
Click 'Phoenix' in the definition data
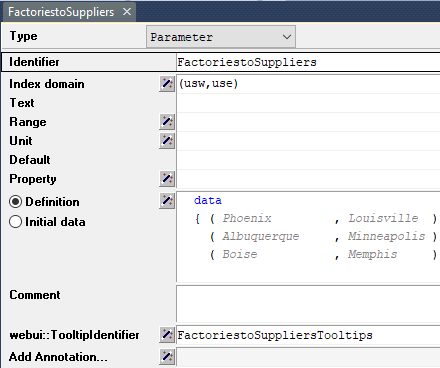tap(247, 218)
